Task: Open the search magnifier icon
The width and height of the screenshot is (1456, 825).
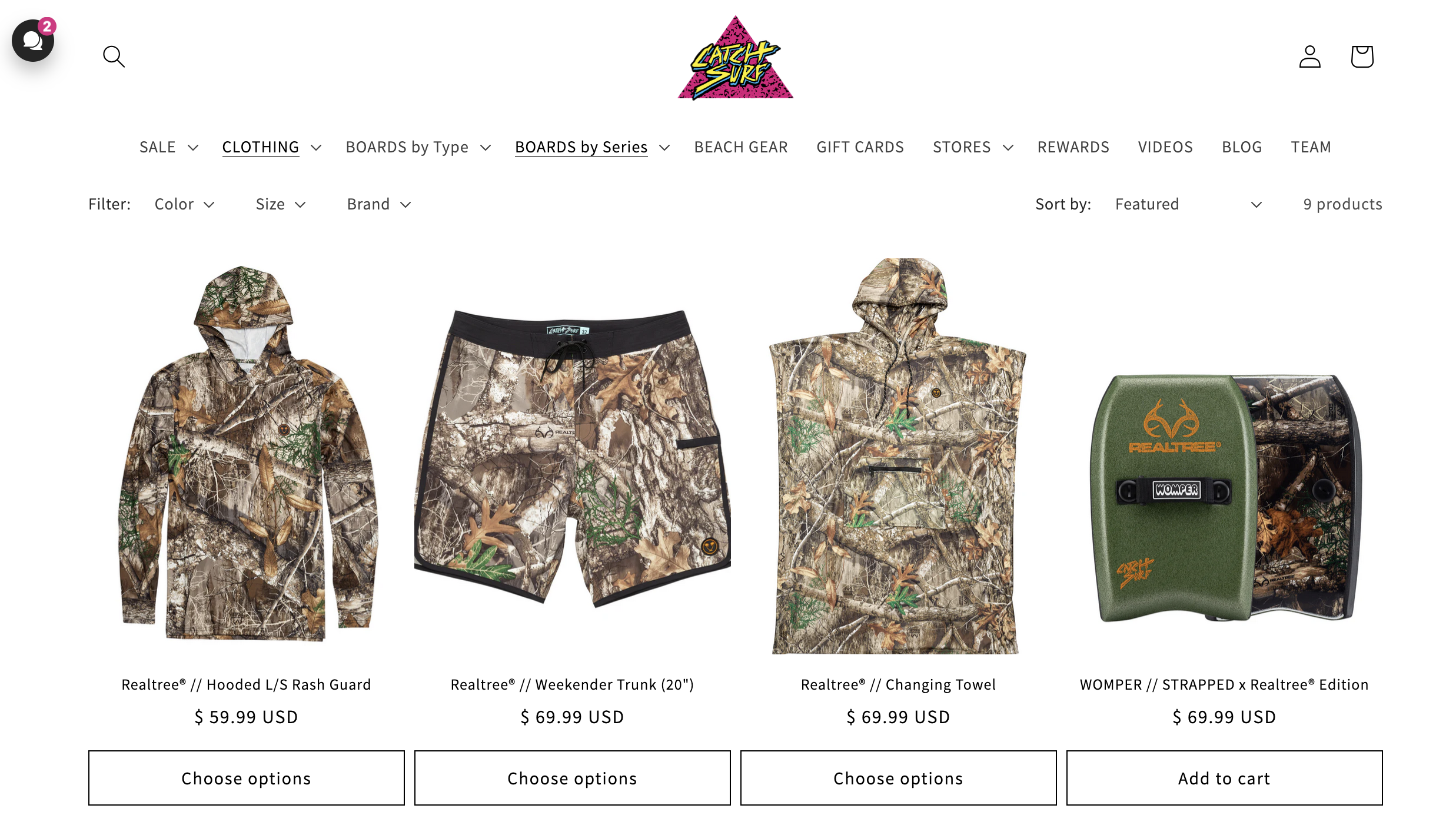Action: [x=114, y=56]
